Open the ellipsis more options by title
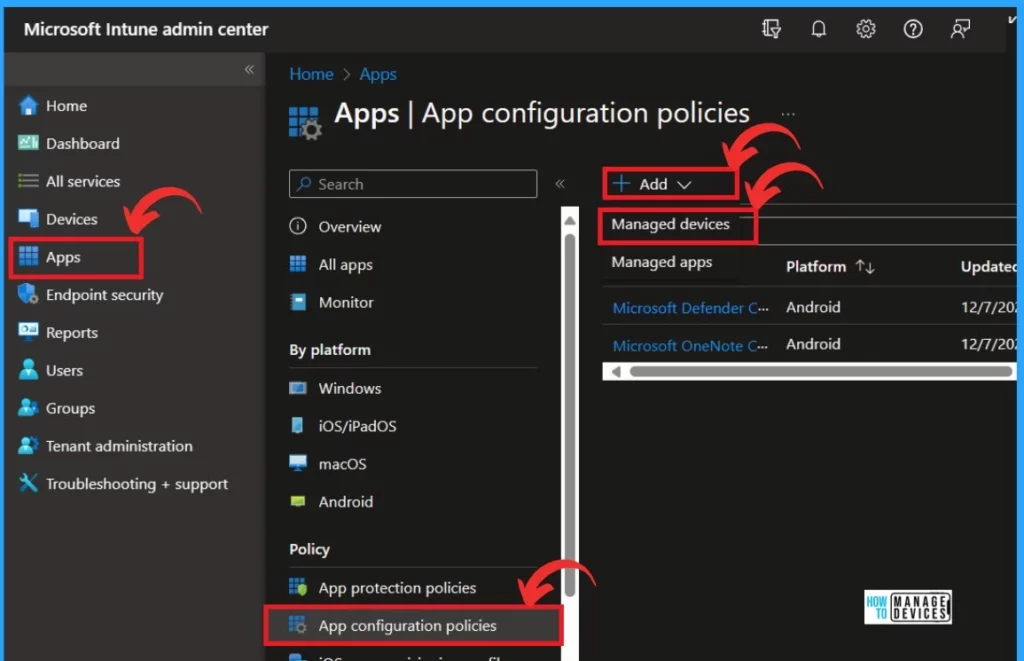The width and height of the screenshot is (1024, 661). click(x=788, y=114)
